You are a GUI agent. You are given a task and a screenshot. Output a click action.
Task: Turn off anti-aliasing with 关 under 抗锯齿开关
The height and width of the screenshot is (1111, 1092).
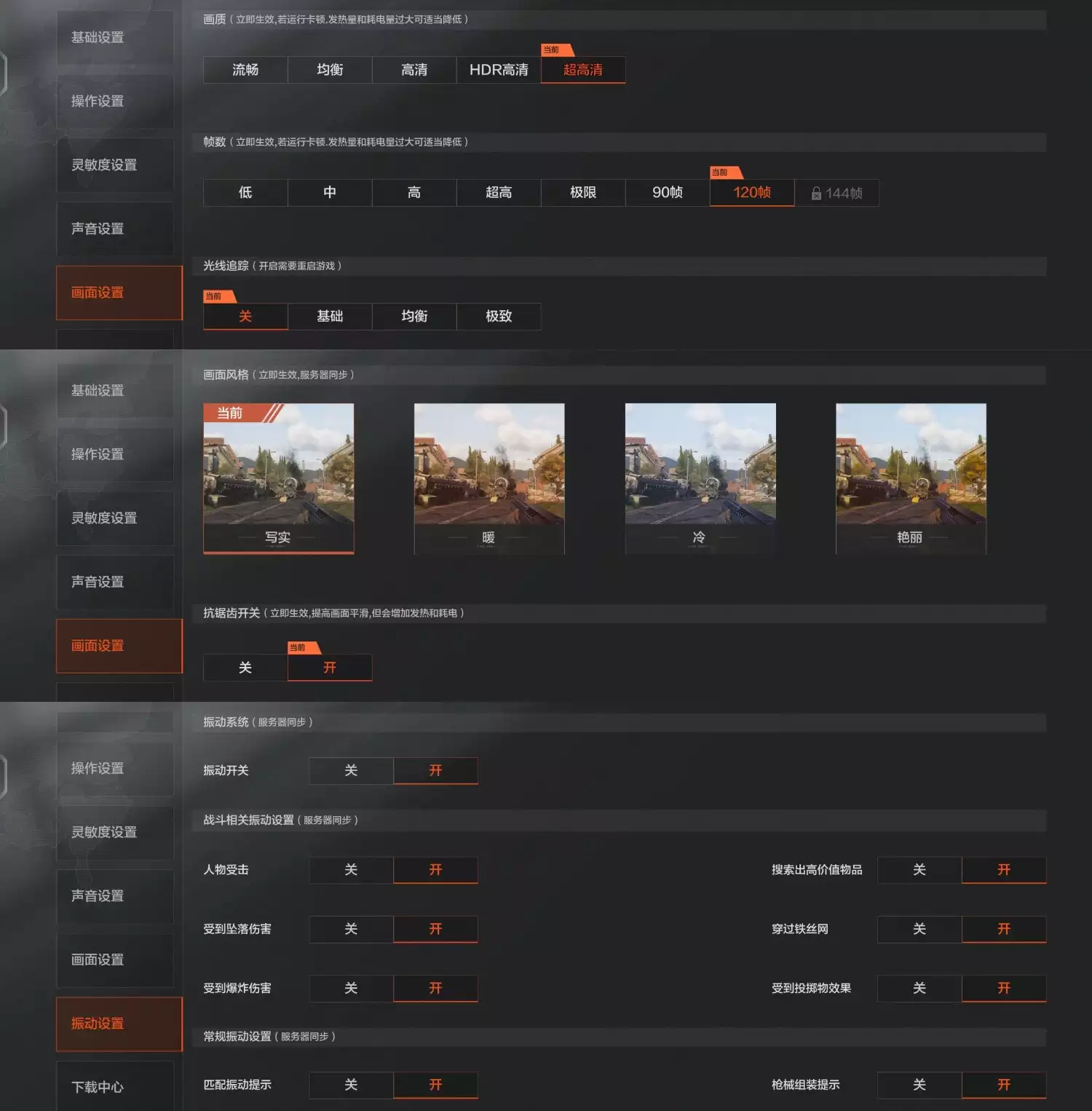245,668
